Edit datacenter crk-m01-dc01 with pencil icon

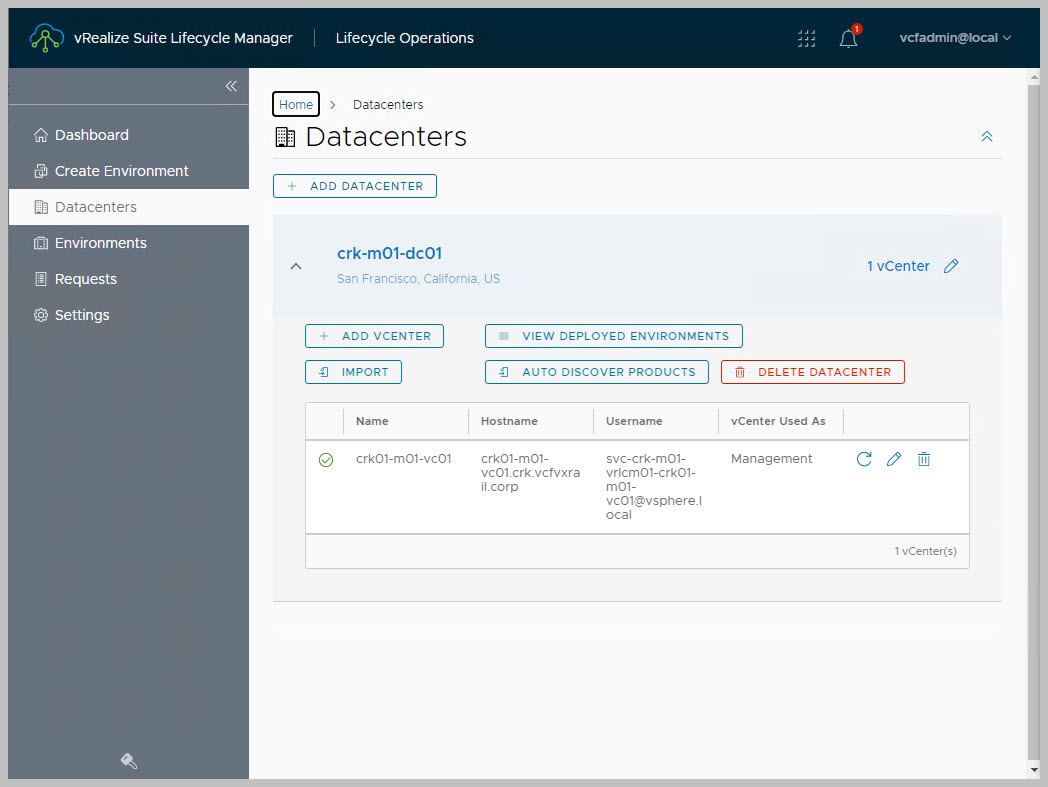951,266
